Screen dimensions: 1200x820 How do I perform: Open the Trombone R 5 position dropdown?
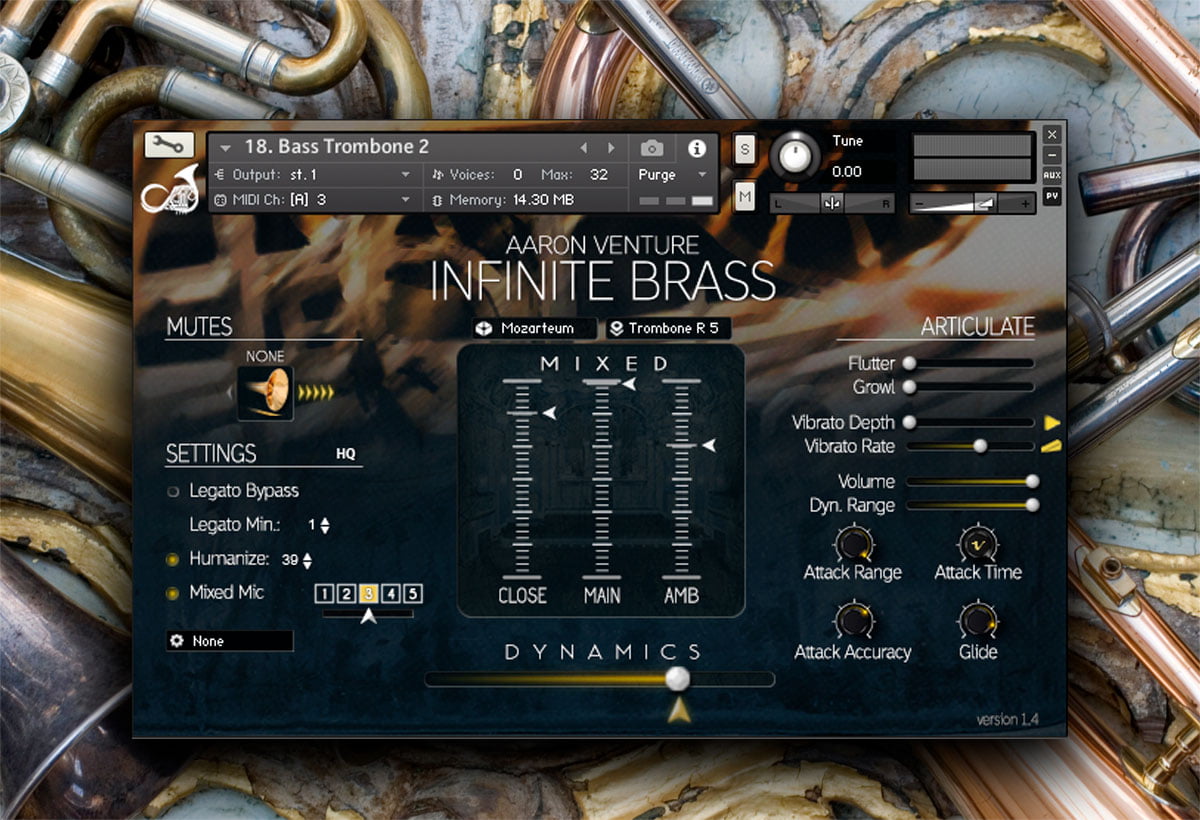click(669, 328)
